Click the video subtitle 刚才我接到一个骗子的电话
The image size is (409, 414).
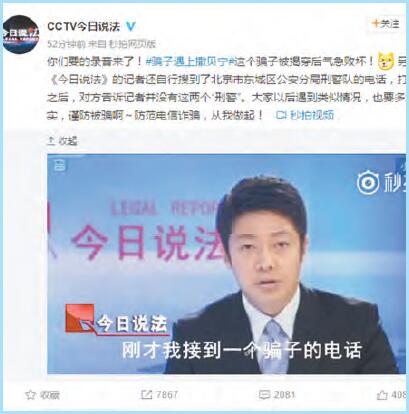tap(242, 350)
